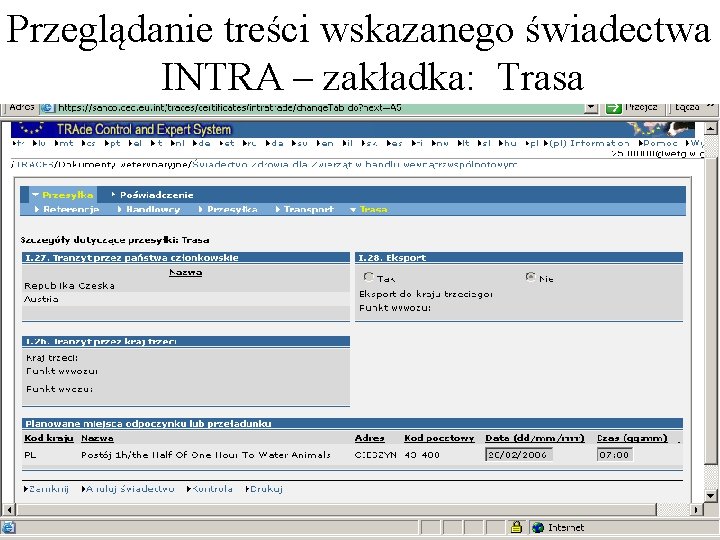Select the Tak radio button under Eksport
Screen dimensions: 720x540
pyautogui.click(x=368, y=277)
